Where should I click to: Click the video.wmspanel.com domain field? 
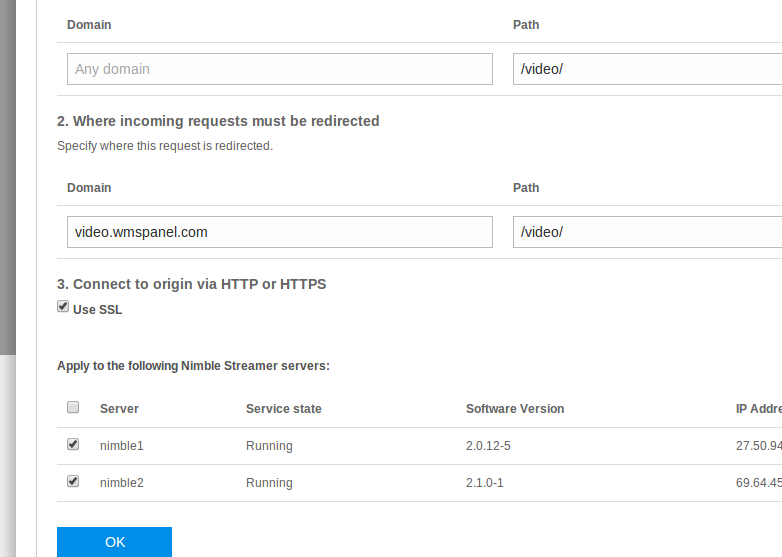(280, 232)
